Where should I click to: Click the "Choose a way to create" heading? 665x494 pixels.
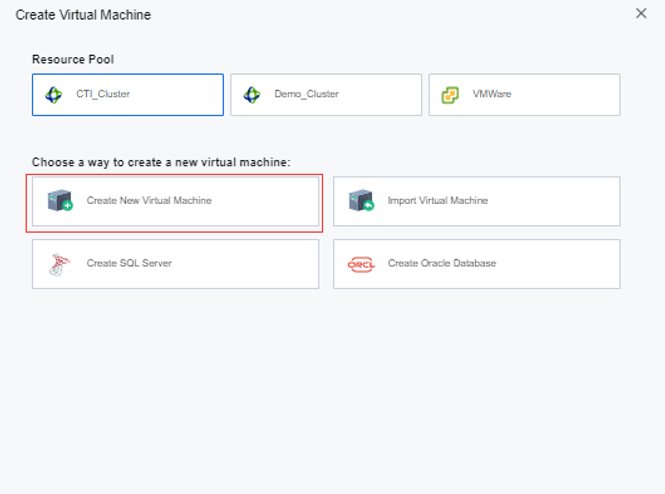161,162
